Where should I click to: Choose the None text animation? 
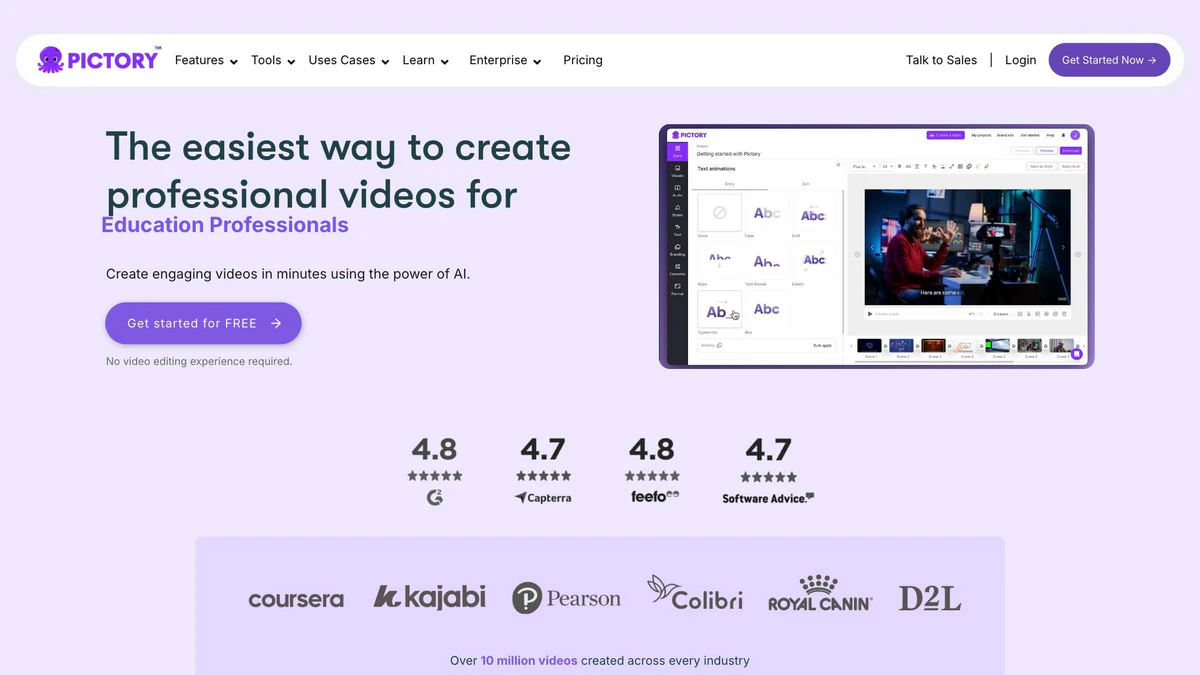point(719,212)
